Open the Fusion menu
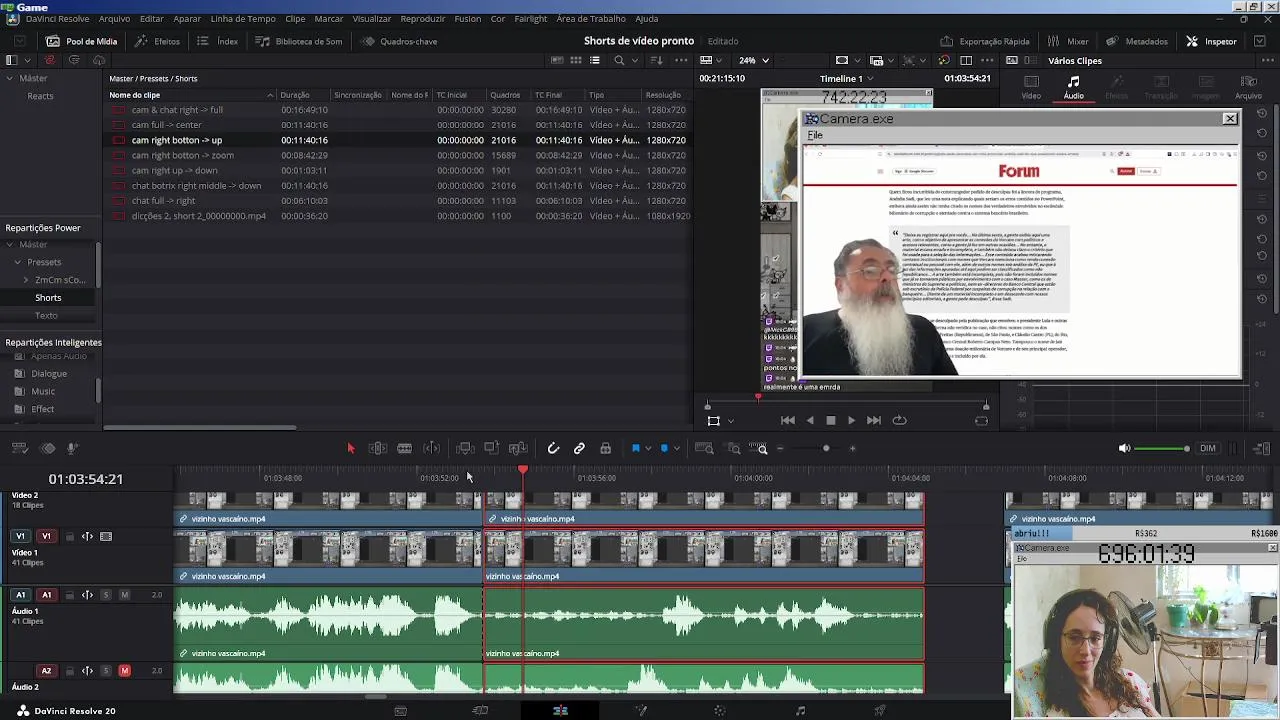Screen dimensions: 1280x720 pyautogui.click(x=468, y=19)
